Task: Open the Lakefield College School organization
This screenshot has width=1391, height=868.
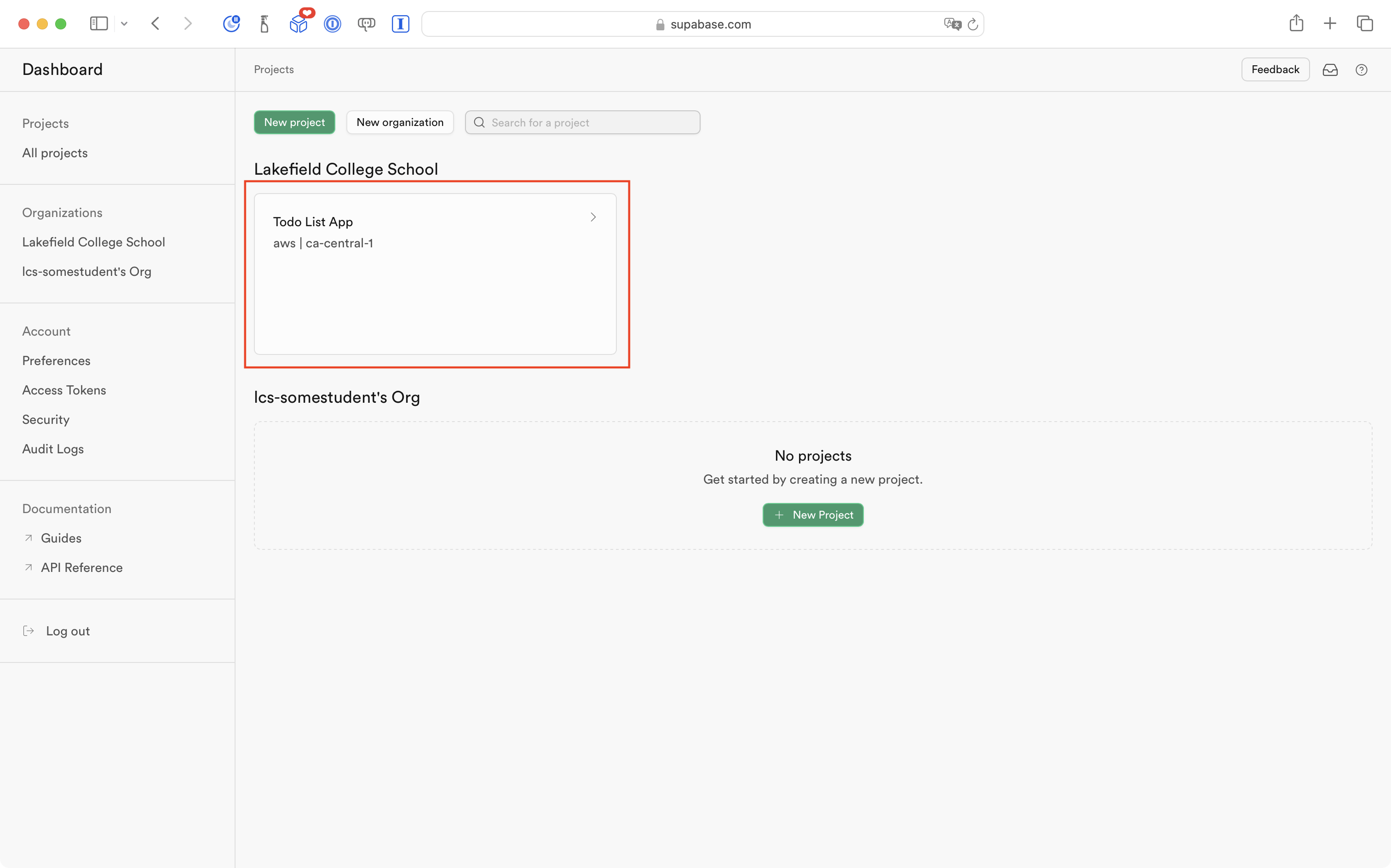Action: click(x=94, y=242)
